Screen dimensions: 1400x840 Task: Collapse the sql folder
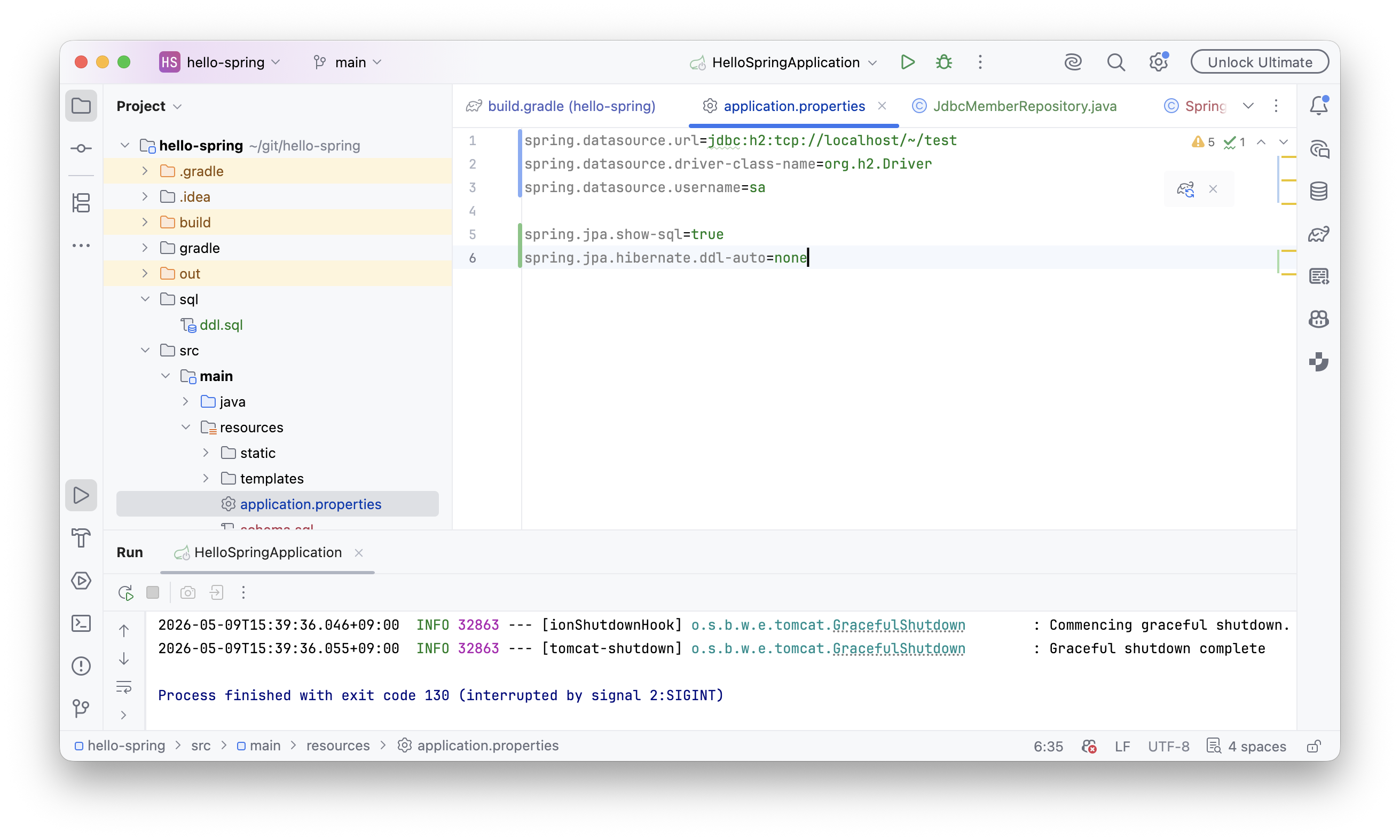click(144, 299)
